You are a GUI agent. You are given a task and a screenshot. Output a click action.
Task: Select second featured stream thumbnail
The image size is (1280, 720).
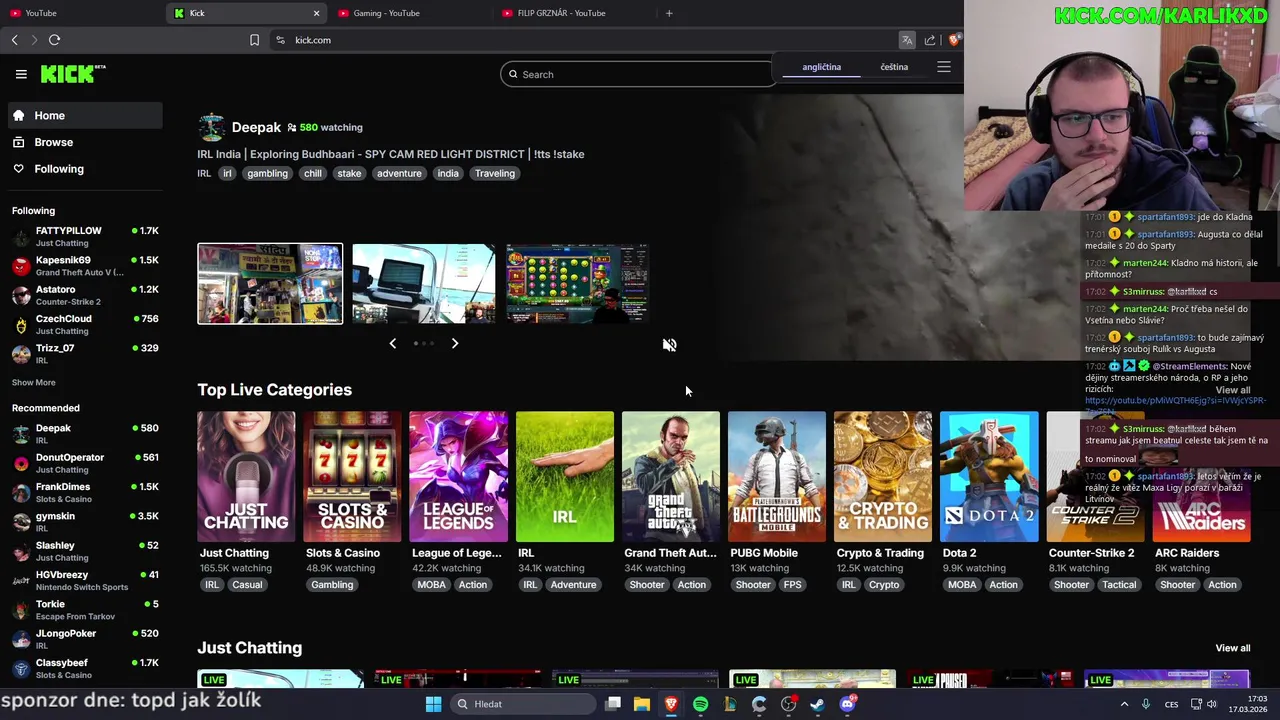(423, 284)
